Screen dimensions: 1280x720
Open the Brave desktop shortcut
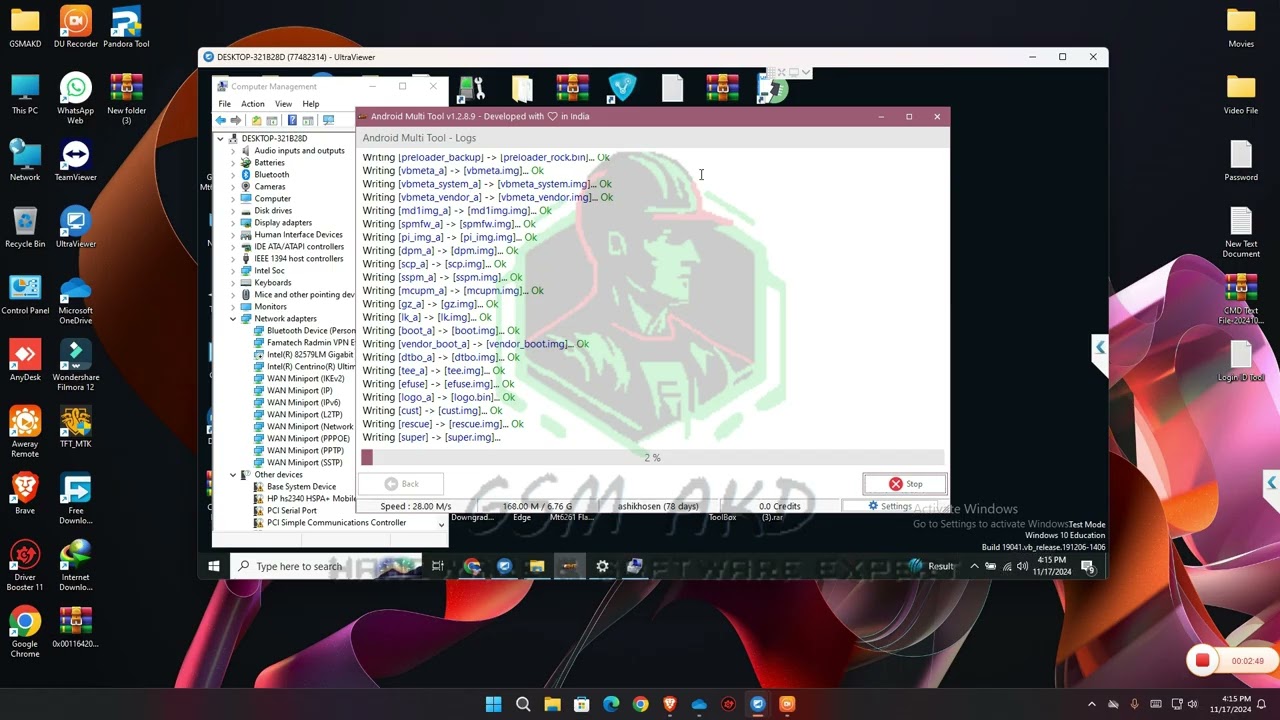pyautogui.click(x=25, y=494)
